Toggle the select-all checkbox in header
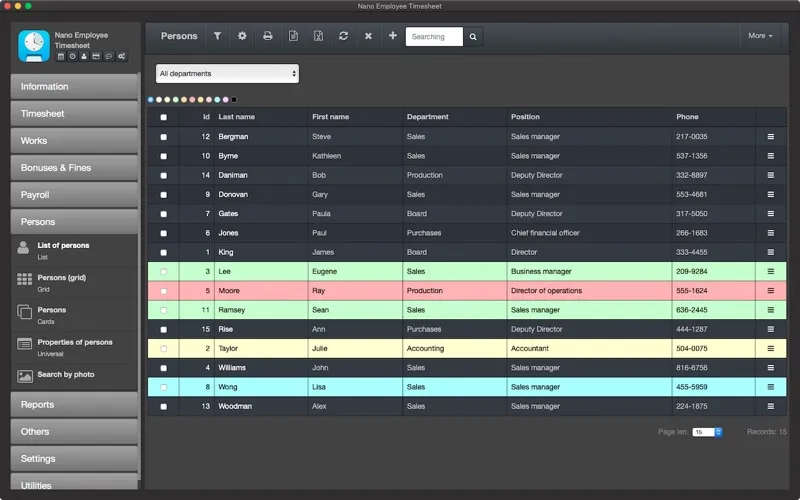The height and width of the screenshot is (500, 800). click(163, 117)
